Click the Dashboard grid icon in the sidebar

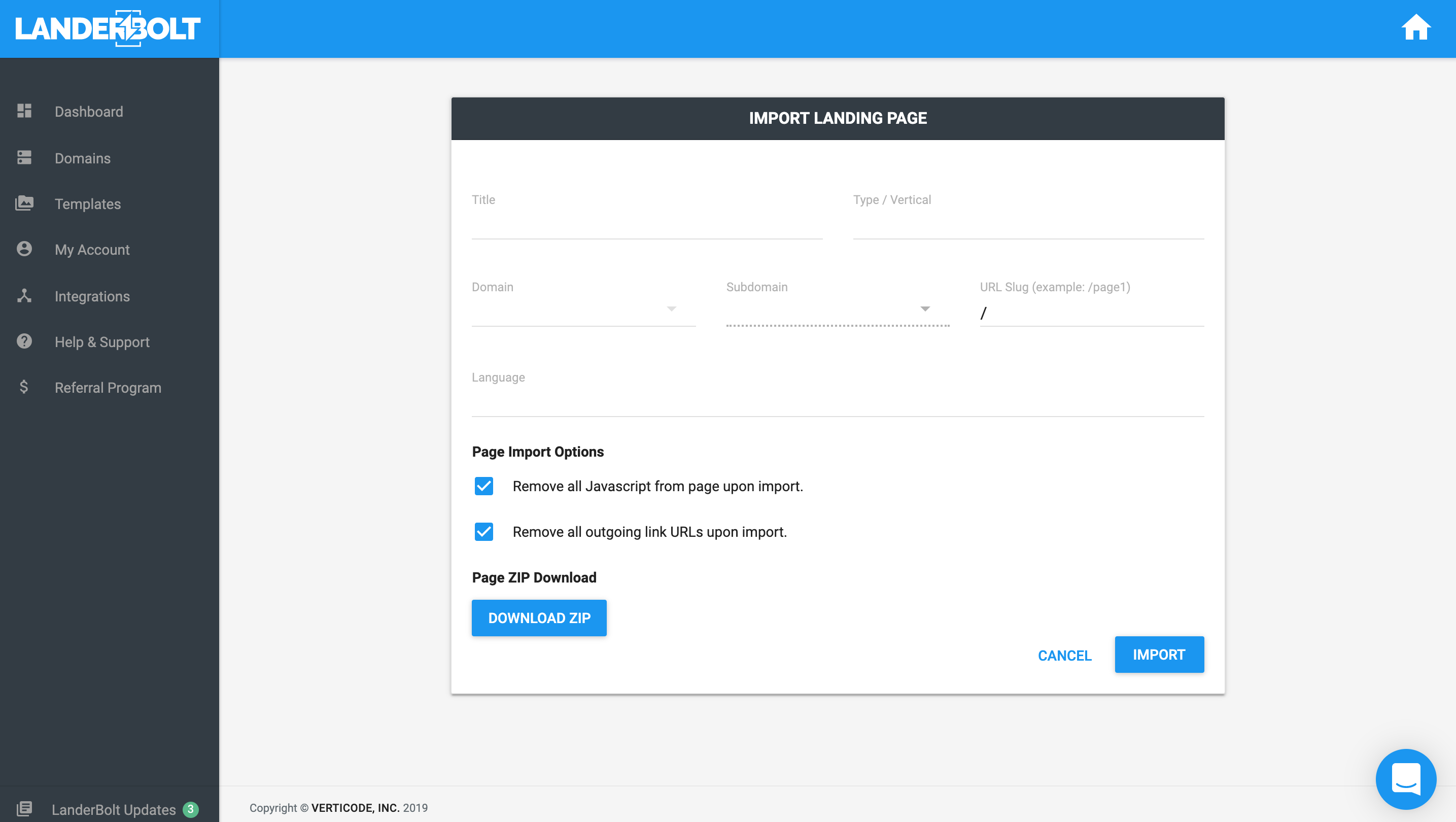(24, 111)
